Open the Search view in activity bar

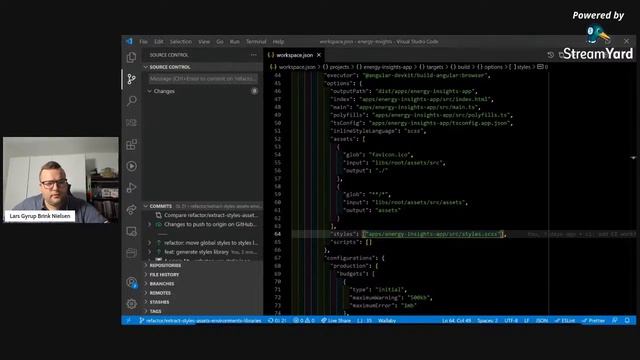pyautogui.click(x=131, y=100)
